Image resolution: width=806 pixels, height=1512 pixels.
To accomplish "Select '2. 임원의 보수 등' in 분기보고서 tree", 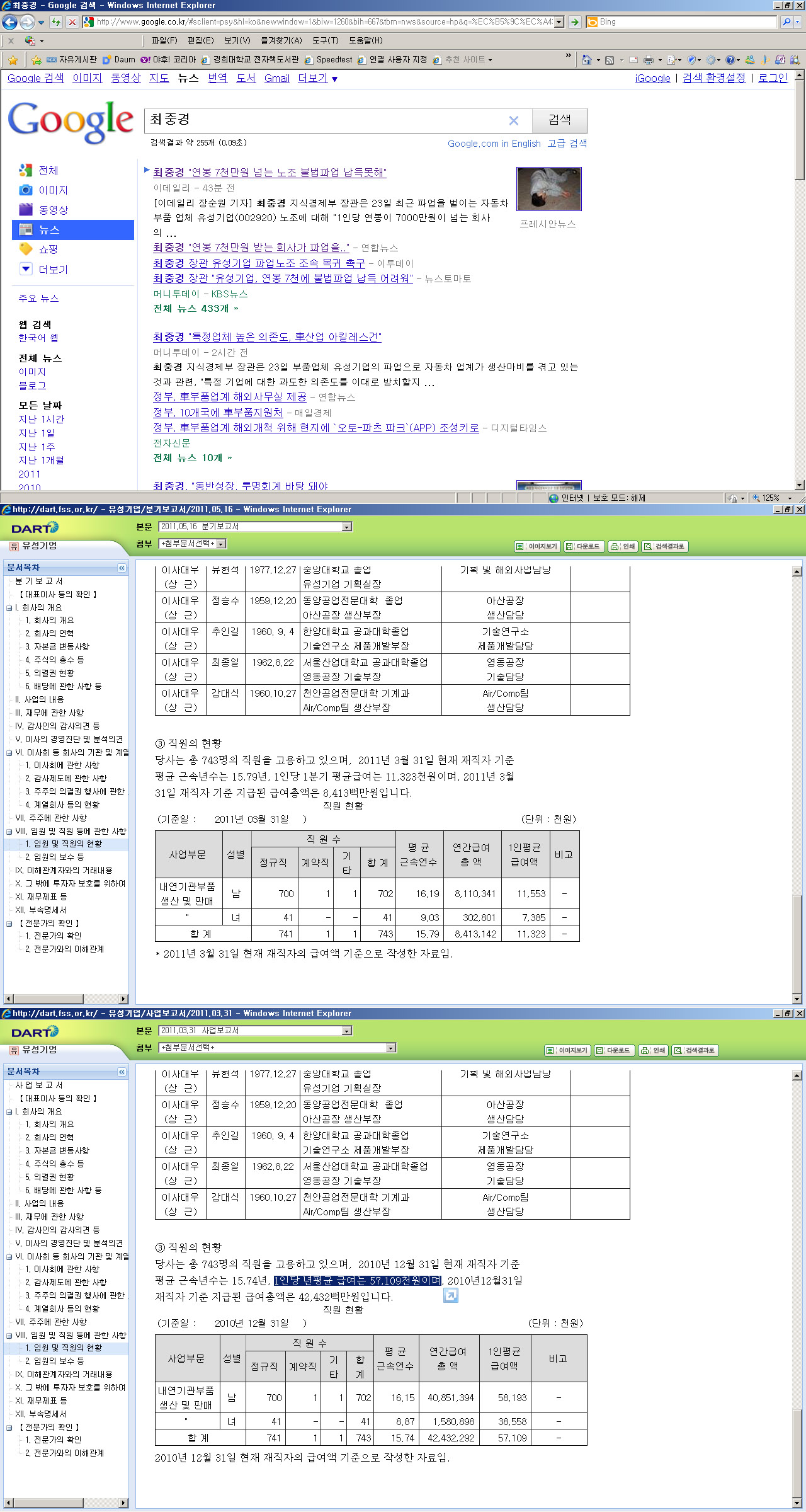I will (x=54, y=857).
